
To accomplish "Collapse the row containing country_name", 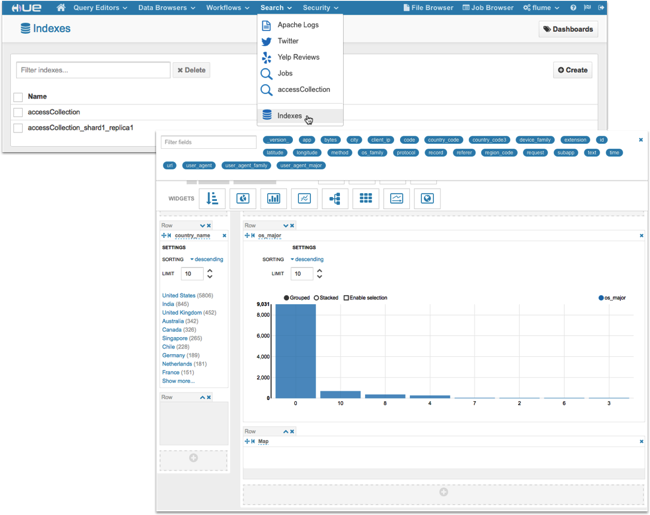I will click(x=202, y=226).
